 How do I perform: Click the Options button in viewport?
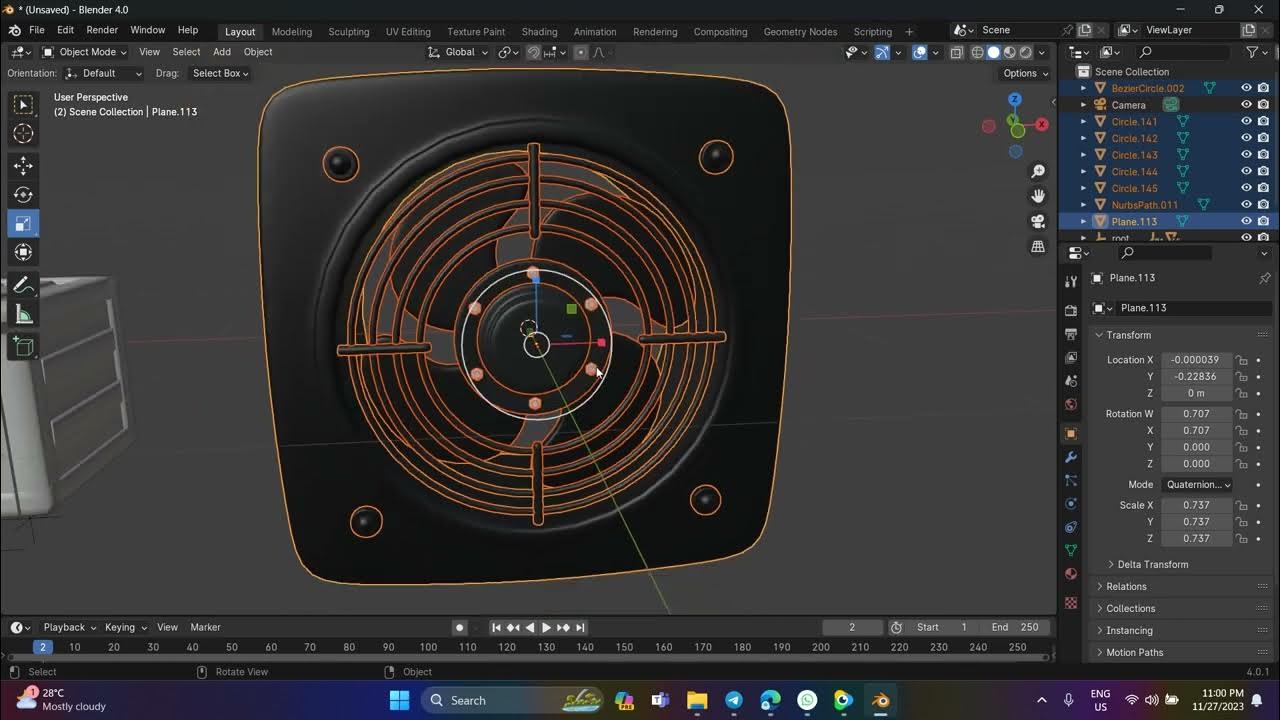coord(1026,73)
